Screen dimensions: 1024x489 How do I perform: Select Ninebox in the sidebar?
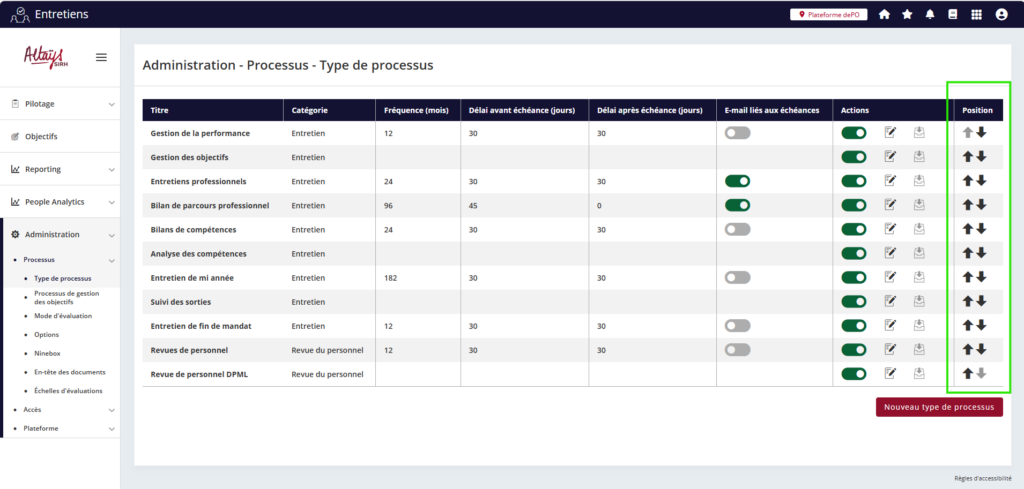click(x=48, y=353)
